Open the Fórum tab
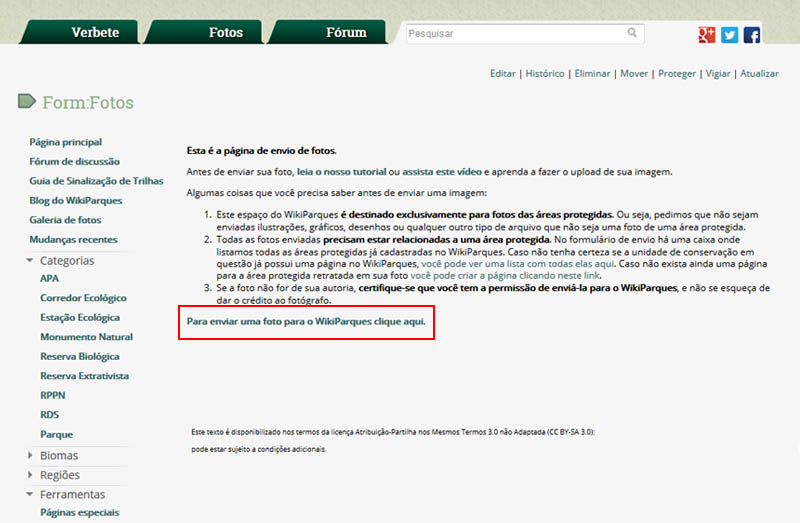The image size is (800, 523). click(x=346, y=32)
